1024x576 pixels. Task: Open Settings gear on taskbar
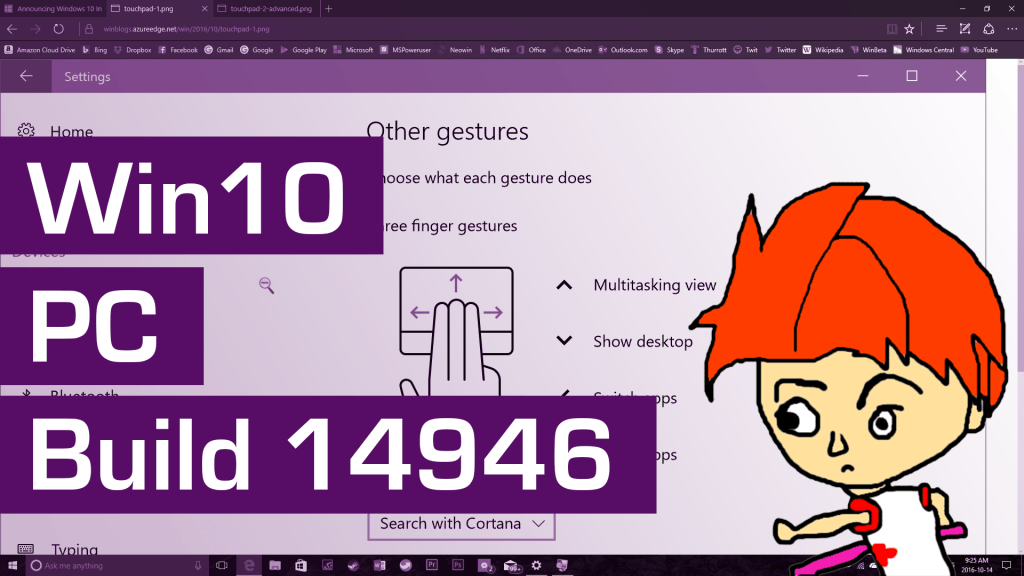pos(536,566)
